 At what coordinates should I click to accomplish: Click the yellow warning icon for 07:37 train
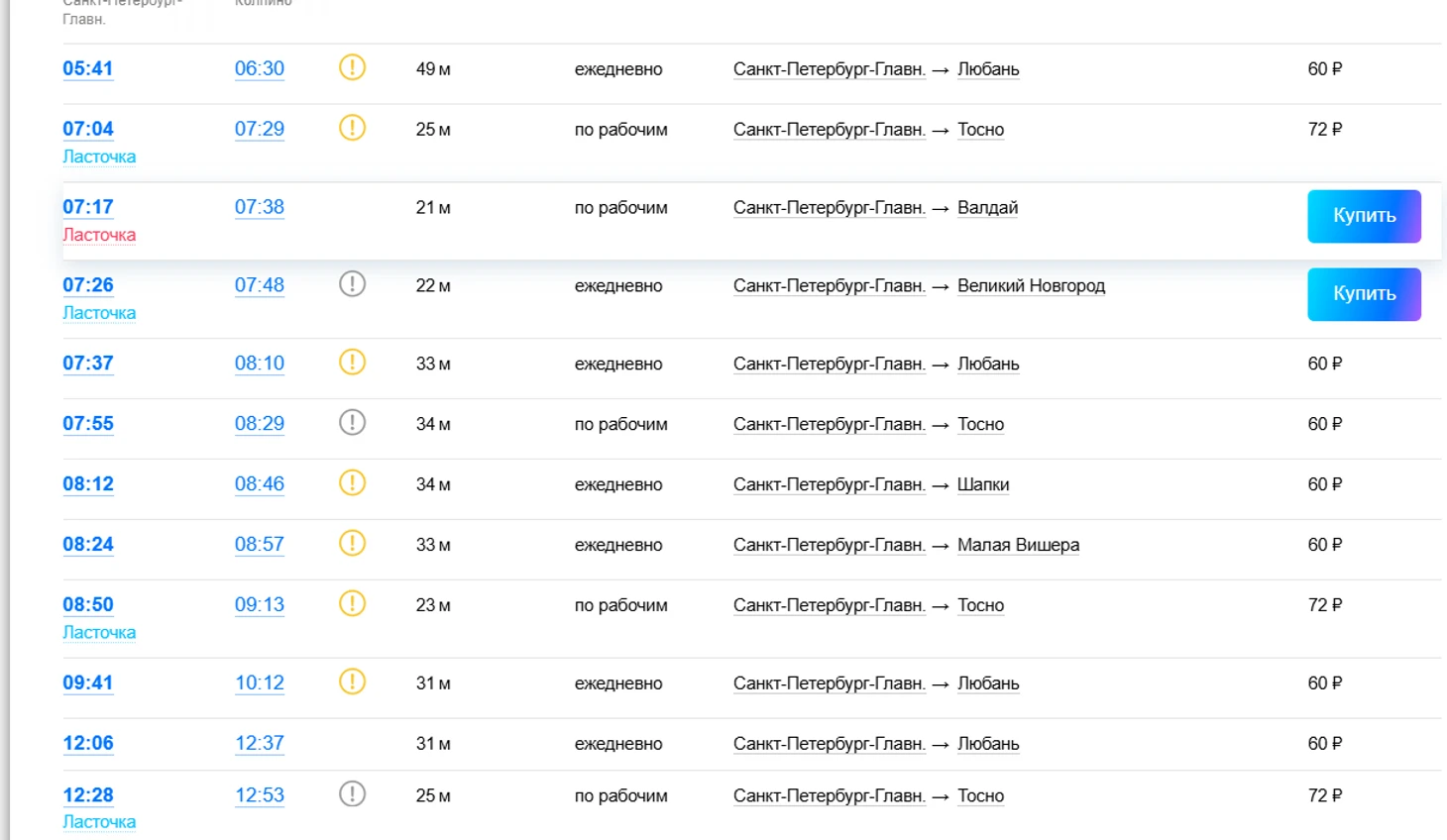pyautogui.click(x=352, y=363)
